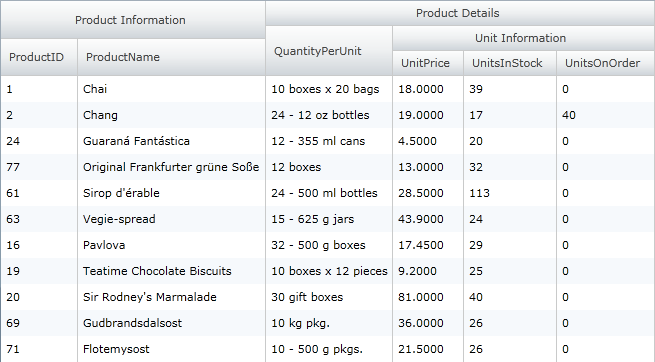Click the '24 - 12 oz bottles' cell
The height and width of the screenshot is (362, 655).
pos(329,115)
